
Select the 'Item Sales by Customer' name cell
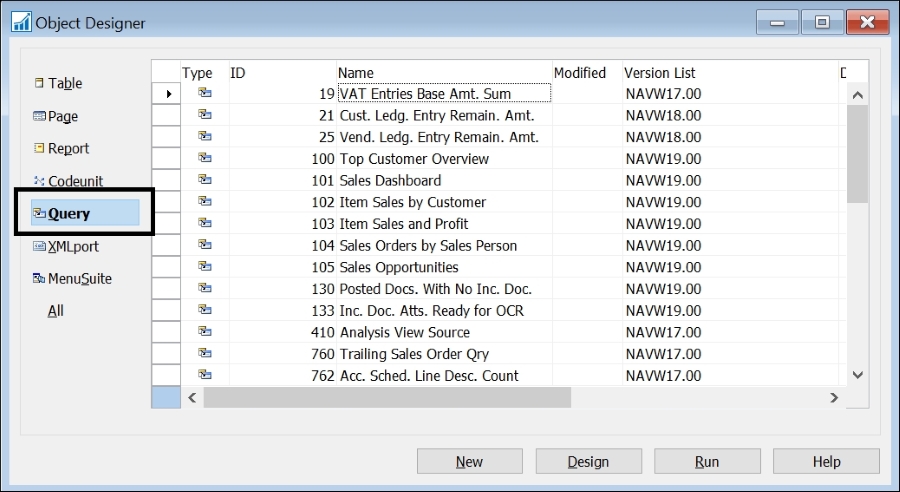pyautogui.click(x=444, y=202)
